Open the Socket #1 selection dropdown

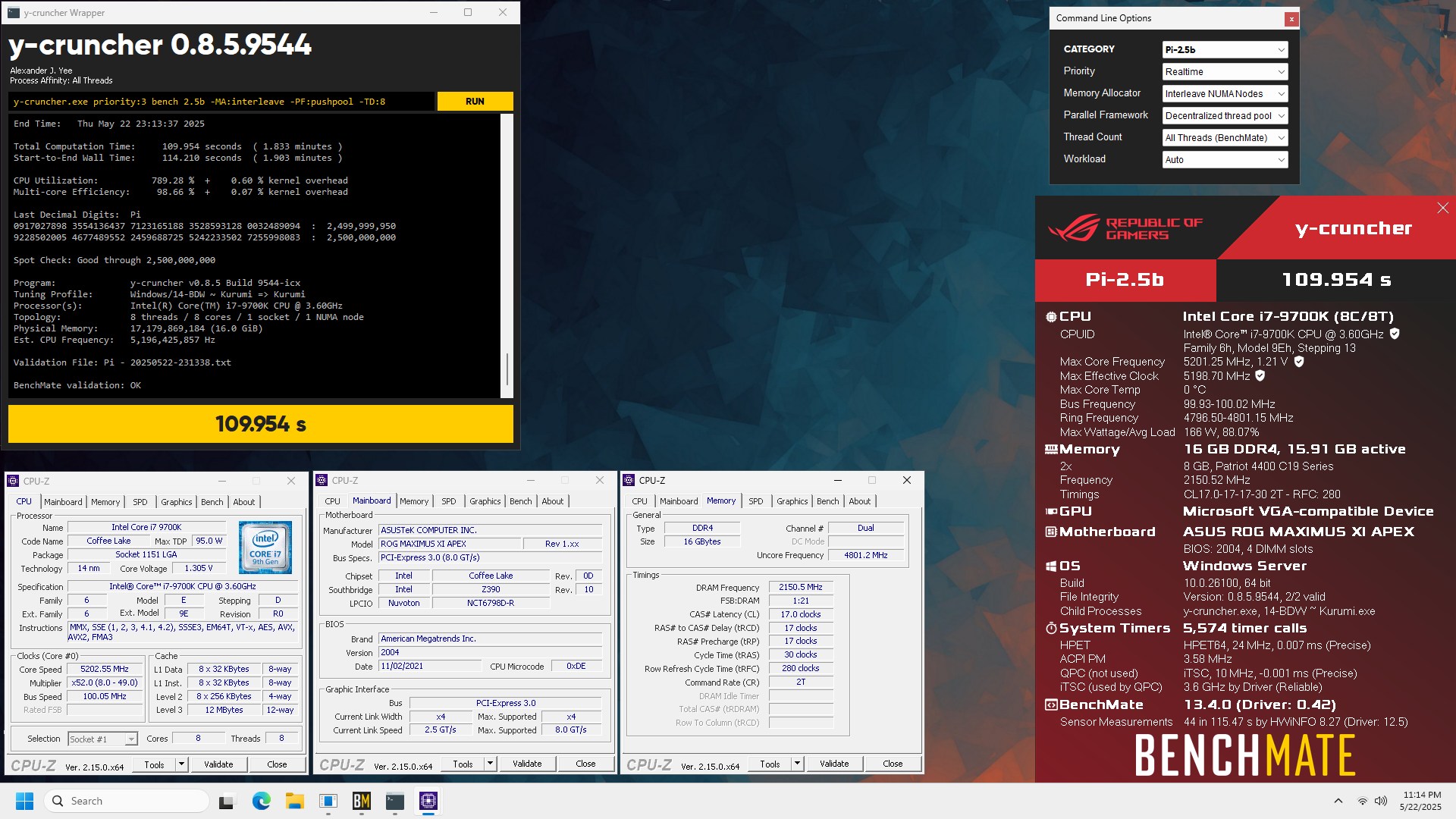[x=102, y=739]
